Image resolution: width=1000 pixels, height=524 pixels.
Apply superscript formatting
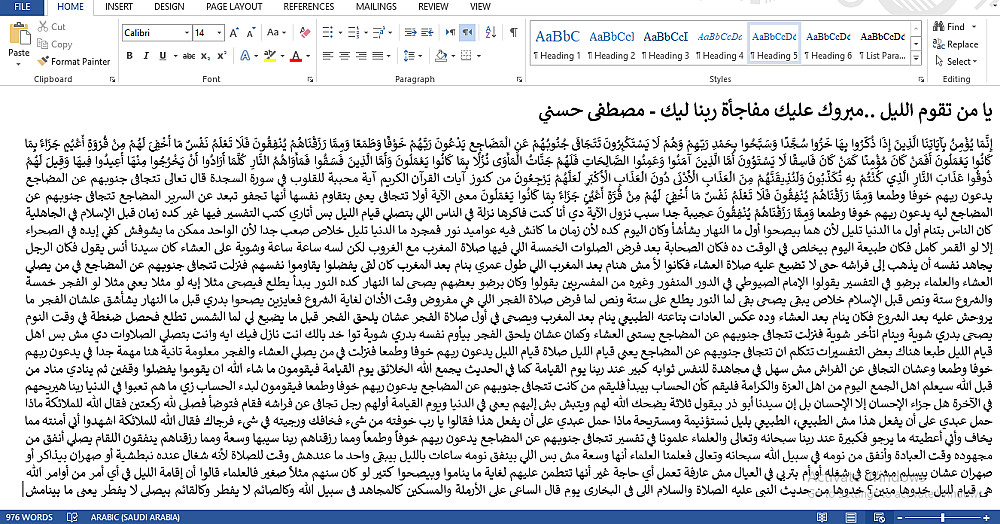(x=221, y=56)
